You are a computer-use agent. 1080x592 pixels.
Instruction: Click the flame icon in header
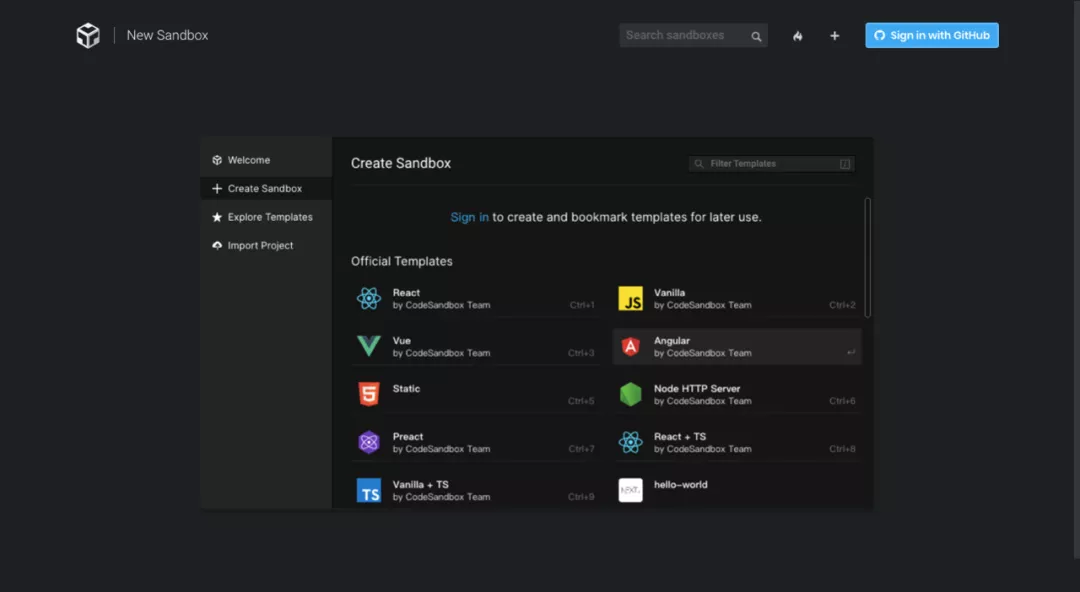tap(798, 36)
